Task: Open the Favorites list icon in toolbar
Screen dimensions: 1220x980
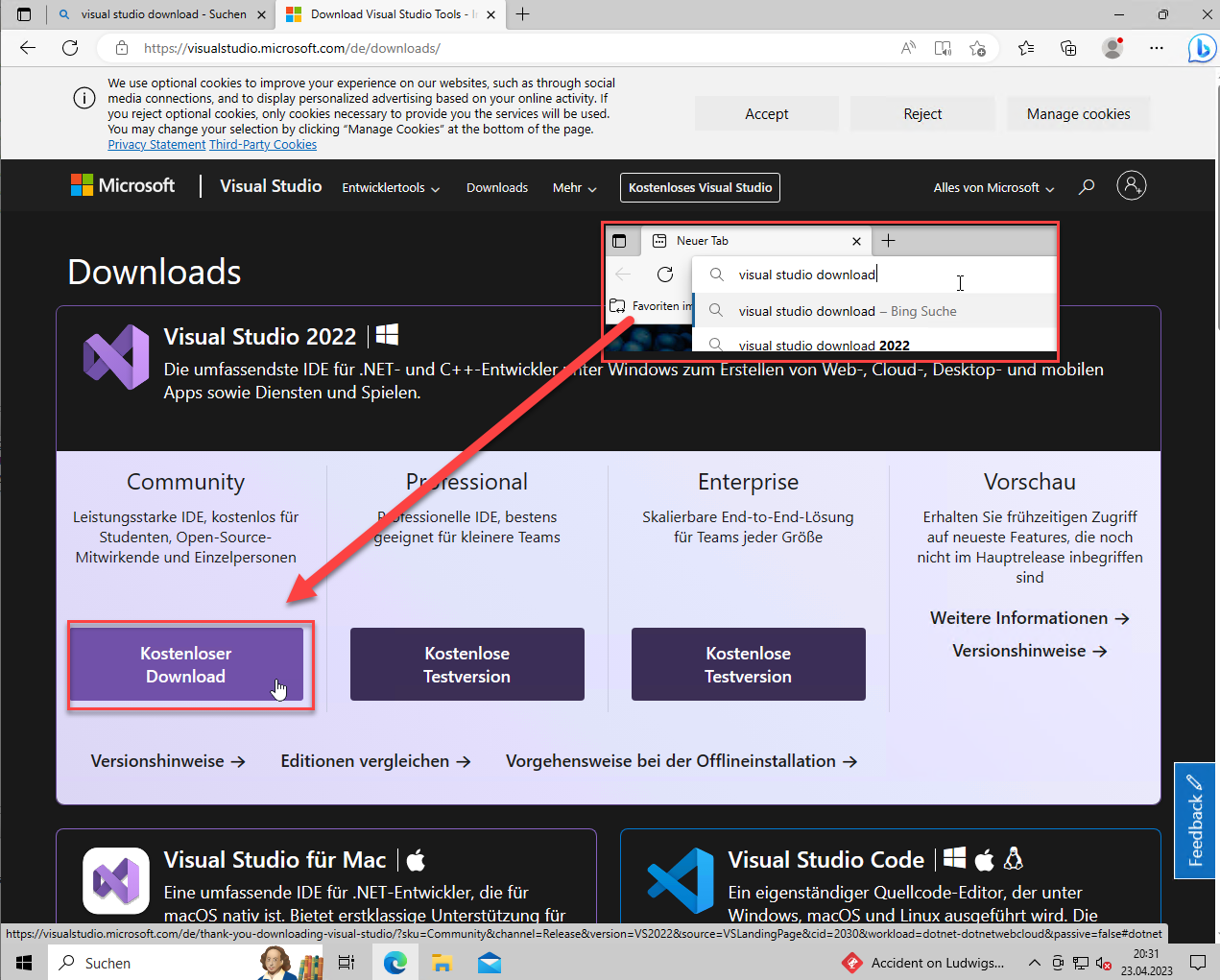Action: click(x=1026, y=48)
